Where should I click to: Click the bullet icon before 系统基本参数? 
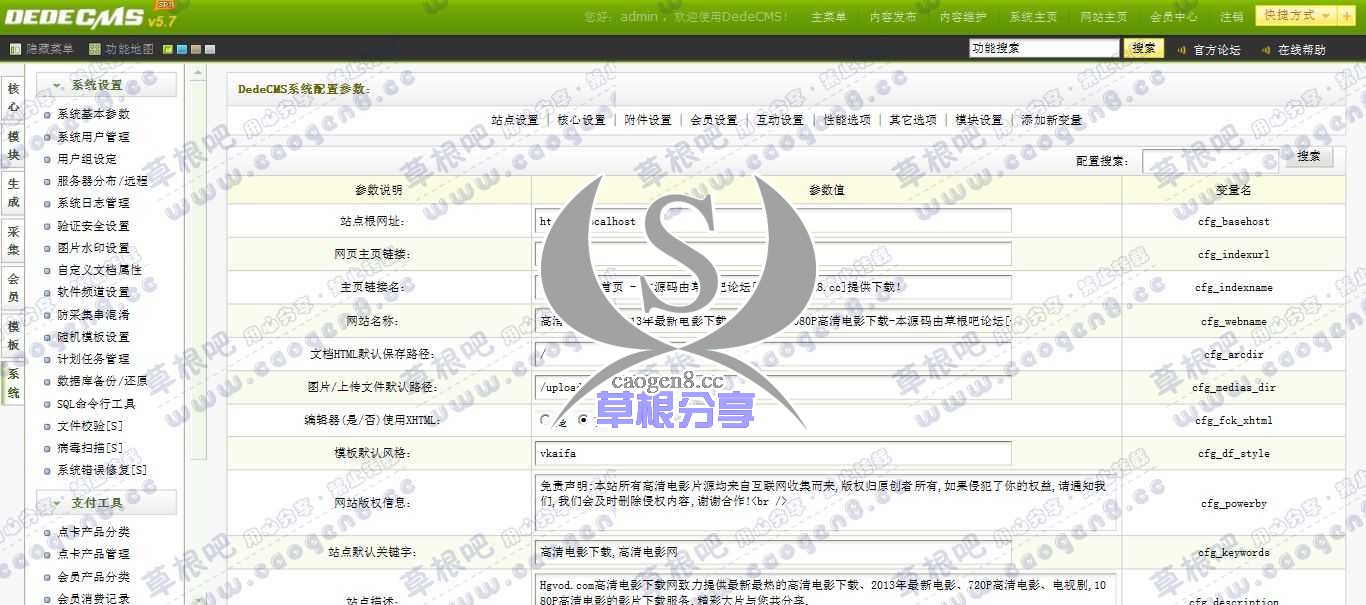pyautogui.click(x=48, y=113)
